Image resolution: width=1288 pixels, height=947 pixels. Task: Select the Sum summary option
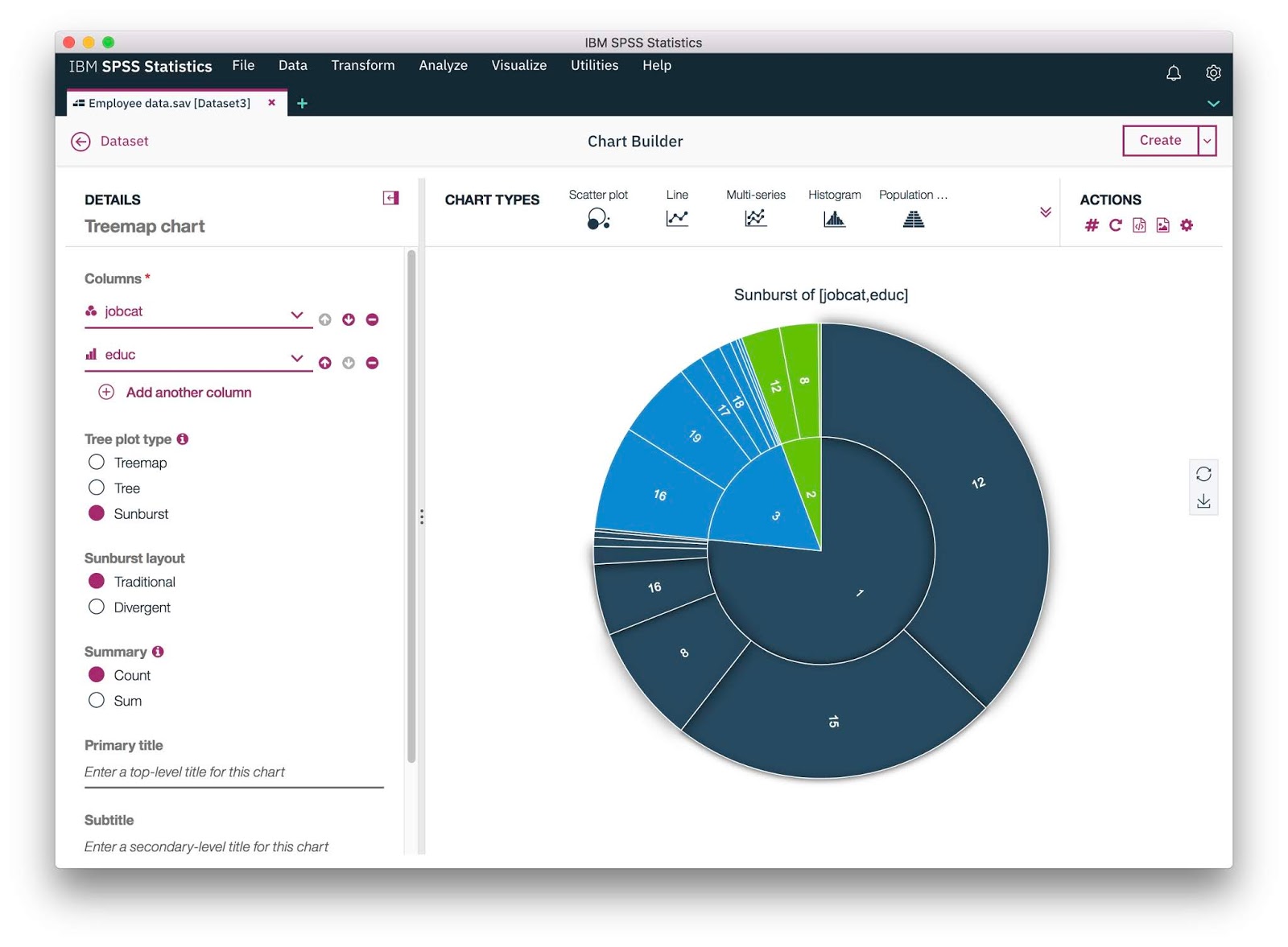(x=97, y=700)
